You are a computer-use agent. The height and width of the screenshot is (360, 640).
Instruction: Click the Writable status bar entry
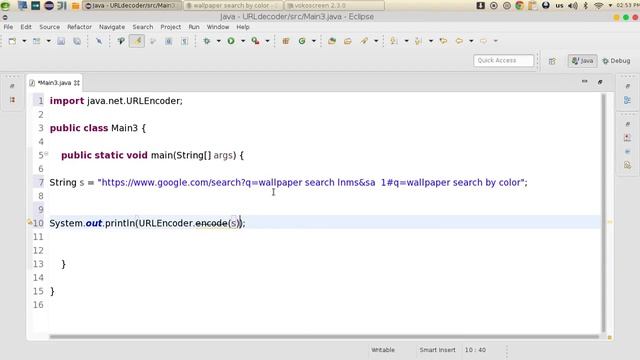coord(383,350)
